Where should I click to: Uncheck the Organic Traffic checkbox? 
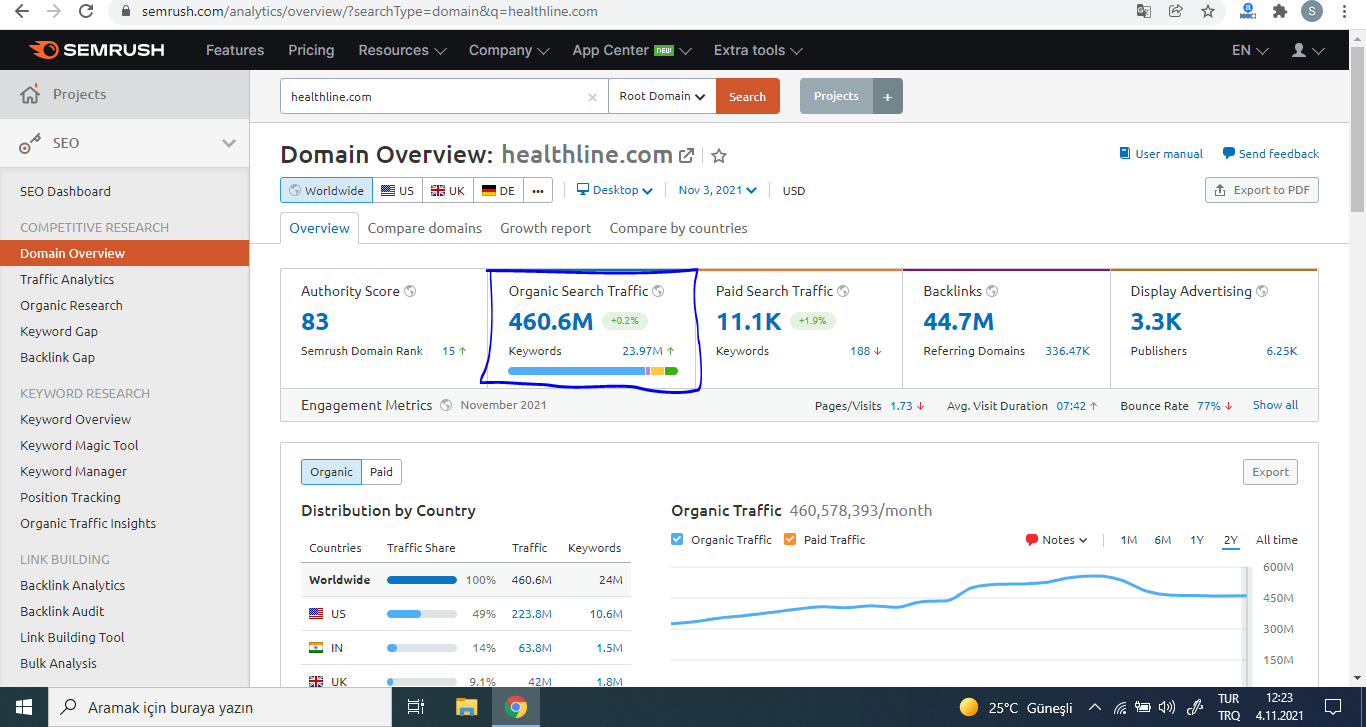pos(678,539)
